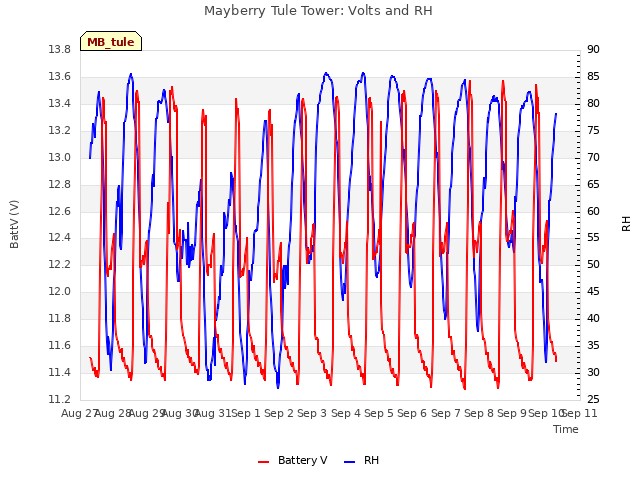Click the 50 tick on RH axis
The width and height of the screenshot is (640, 480).
(593, 264)
